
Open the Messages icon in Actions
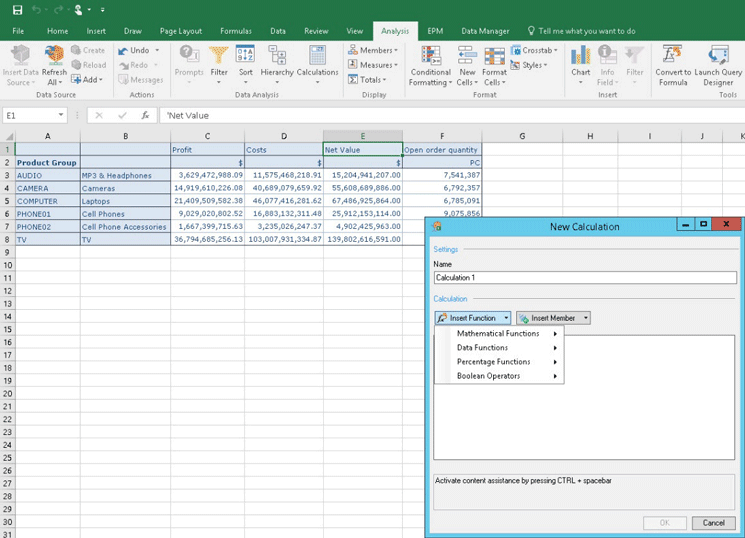click(x=124, y=79)
